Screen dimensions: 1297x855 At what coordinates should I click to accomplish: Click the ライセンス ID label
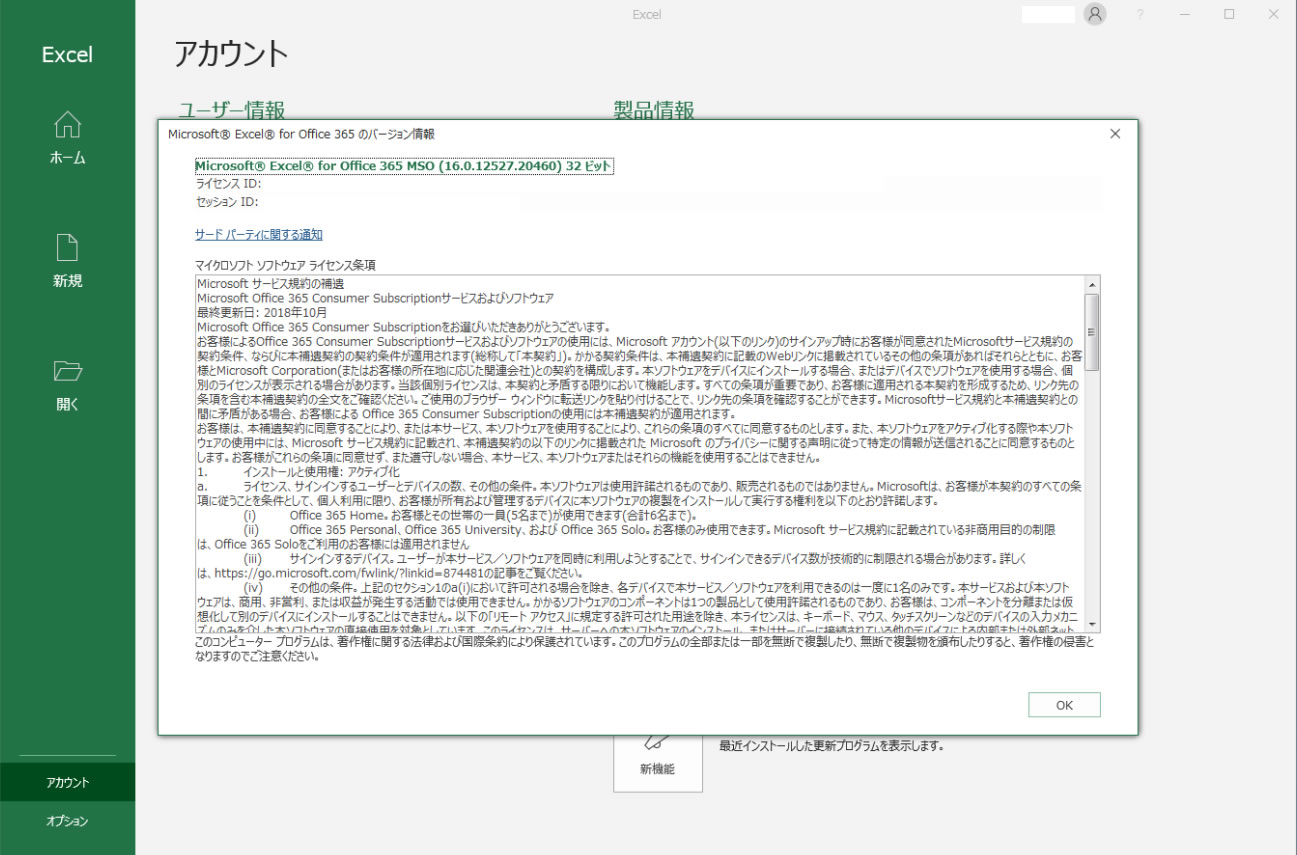click(x=229, y=184)
